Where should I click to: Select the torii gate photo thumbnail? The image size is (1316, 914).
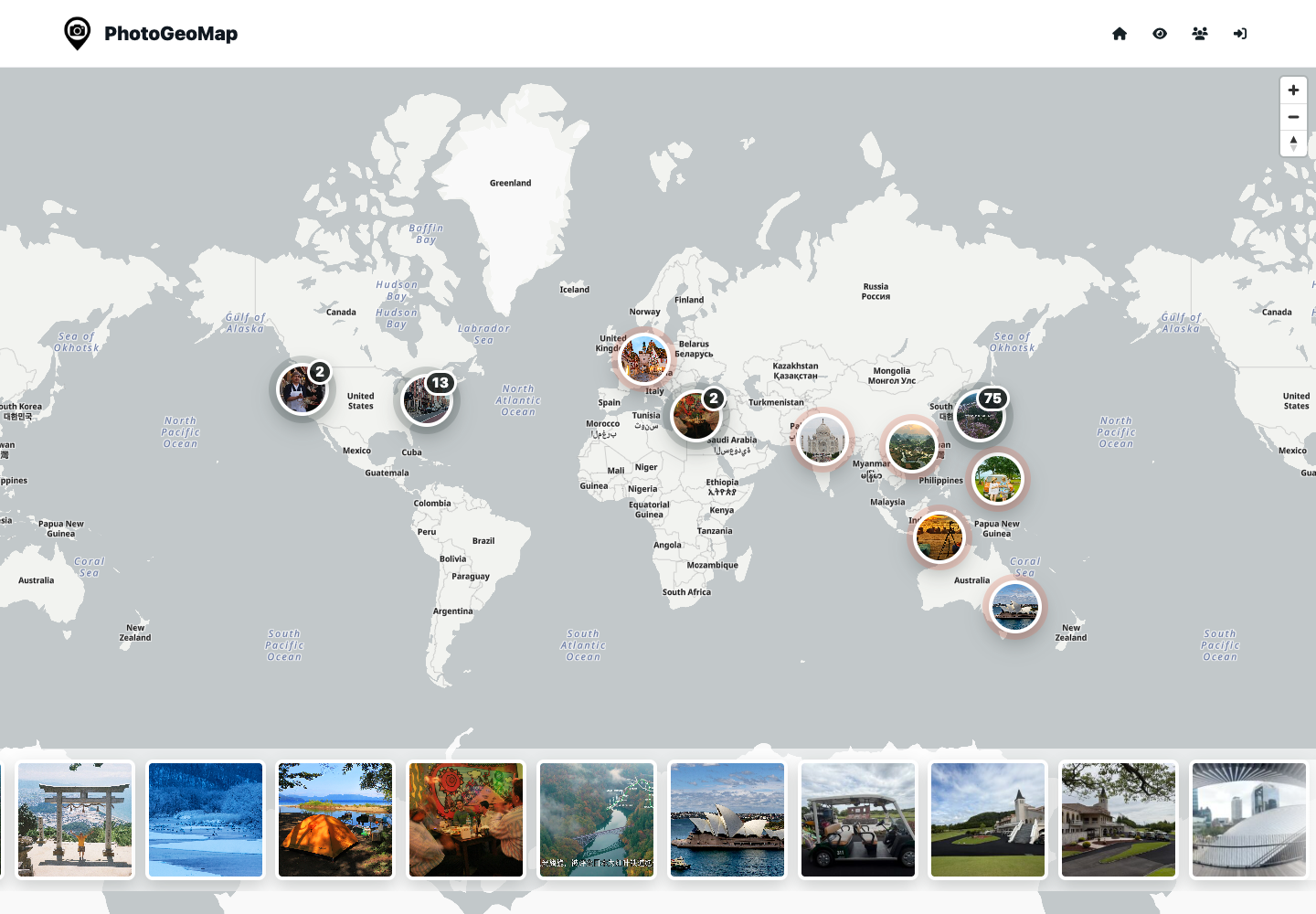click(x=75, y=820)
